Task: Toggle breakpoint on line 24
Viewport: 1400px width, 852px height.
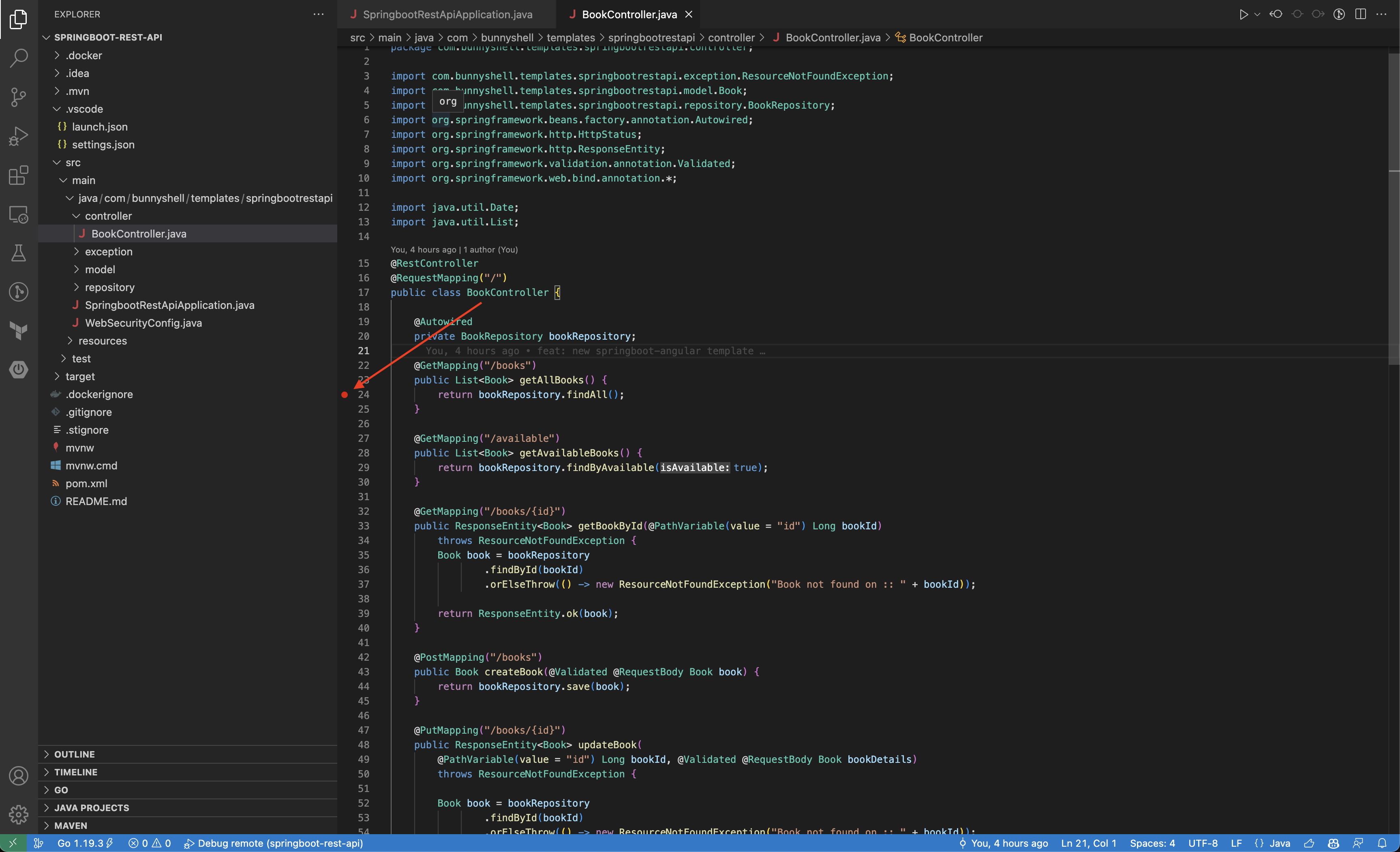Action: pyautogui.click(x=344, y=395)
